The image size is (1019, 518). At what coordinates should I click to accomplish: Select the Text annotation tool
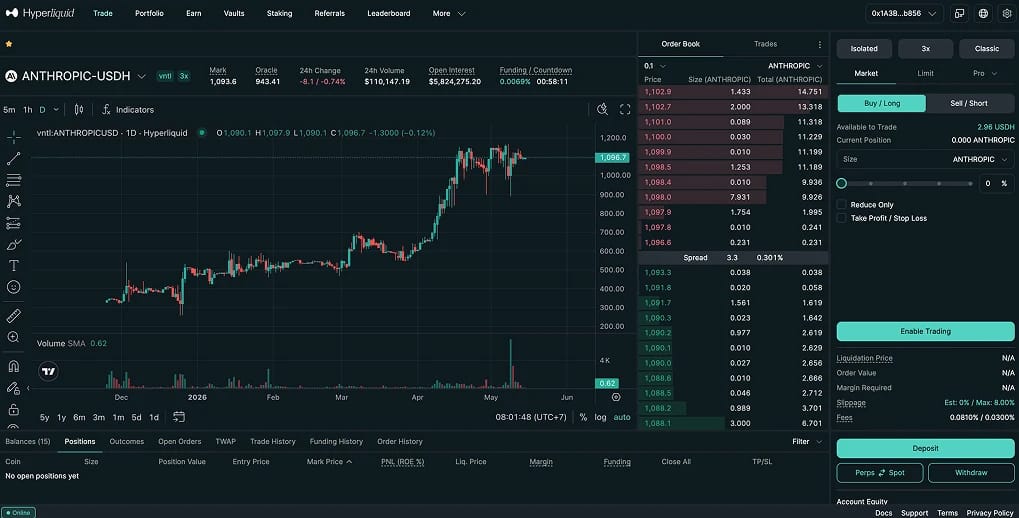[x=14, y=266]
